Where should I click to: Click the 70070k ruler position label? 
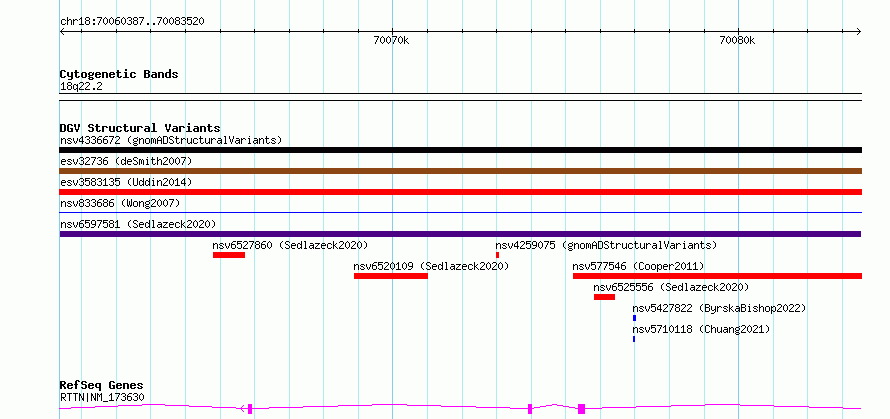(391, 40)
